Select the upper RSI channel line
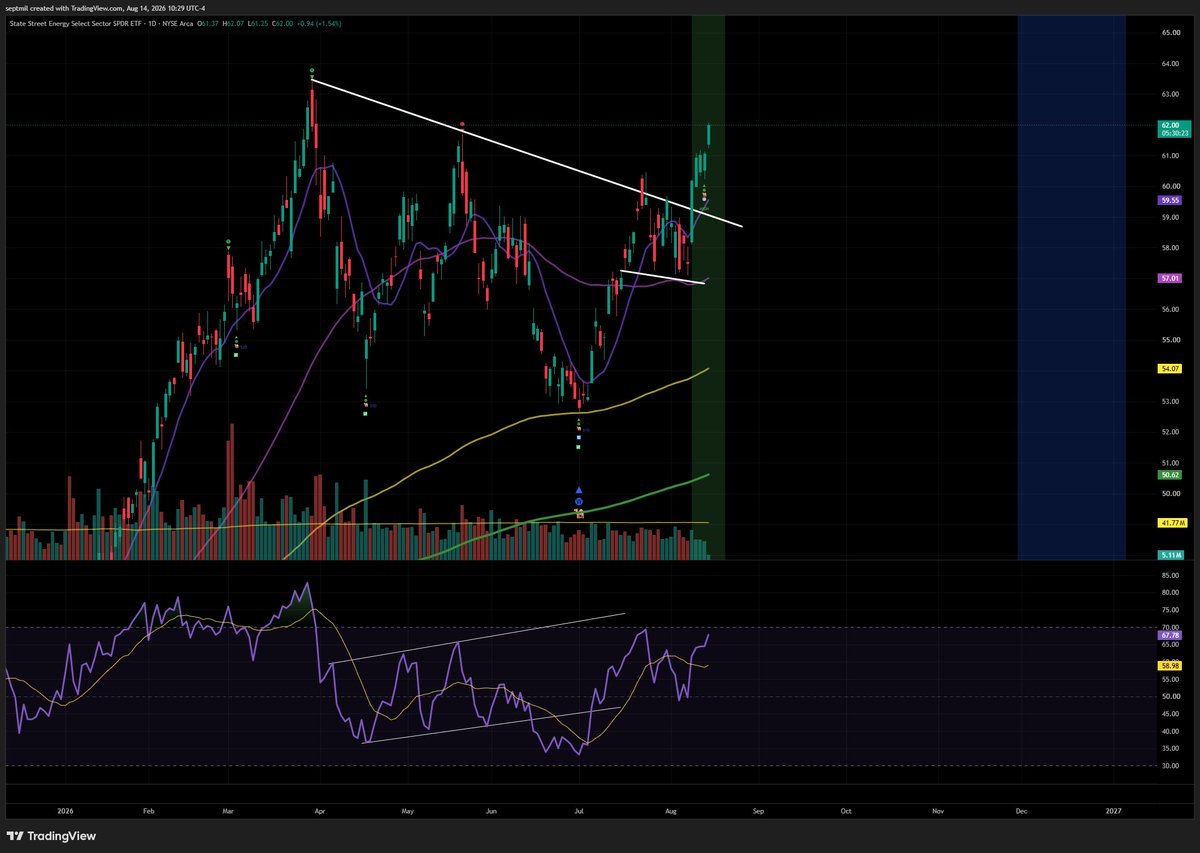The width and height of the screenshot is (1200, 853). pyautogui.click(x=478, y=638)
